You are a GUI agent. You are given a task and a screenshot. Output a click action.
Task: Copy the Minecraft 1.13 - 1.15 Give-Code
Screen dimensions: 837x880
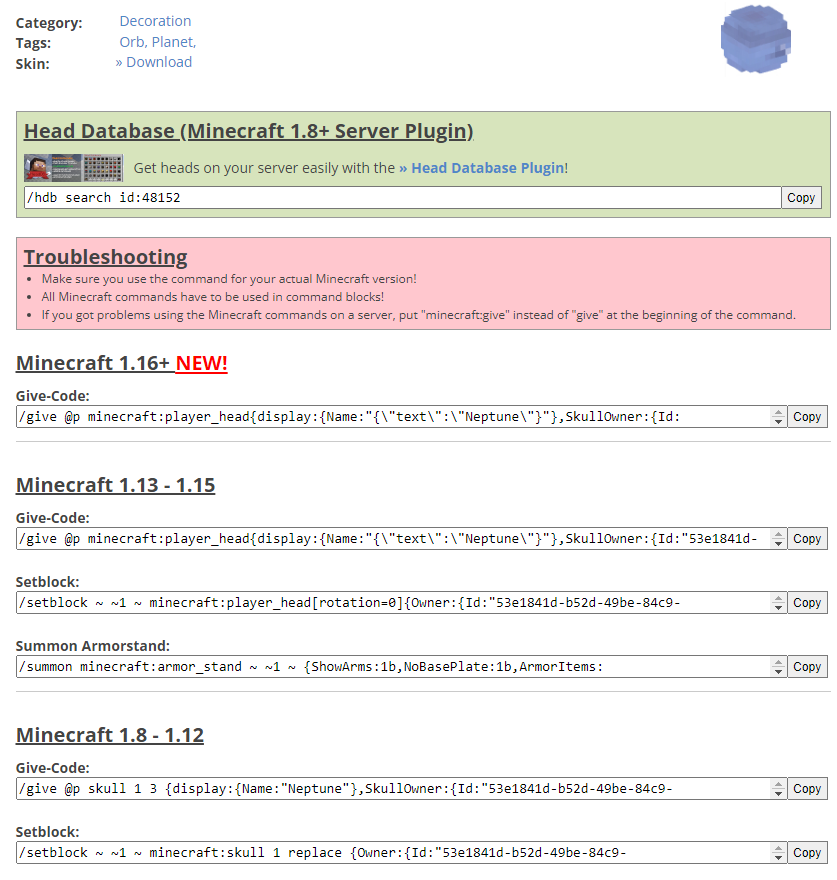tap(807, 538)
